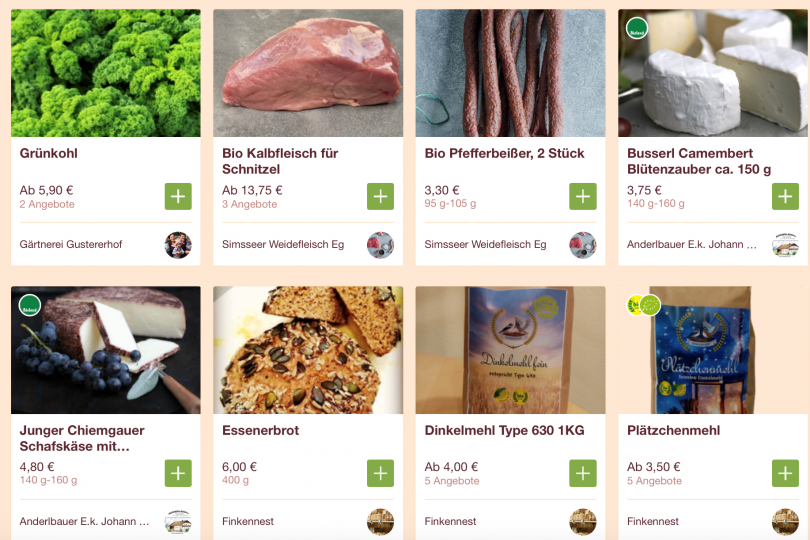The width and height of the screenshot is (810, 540).
Task: Add Essenerbrot to cart with plus
Action: (x=380, y=473)
